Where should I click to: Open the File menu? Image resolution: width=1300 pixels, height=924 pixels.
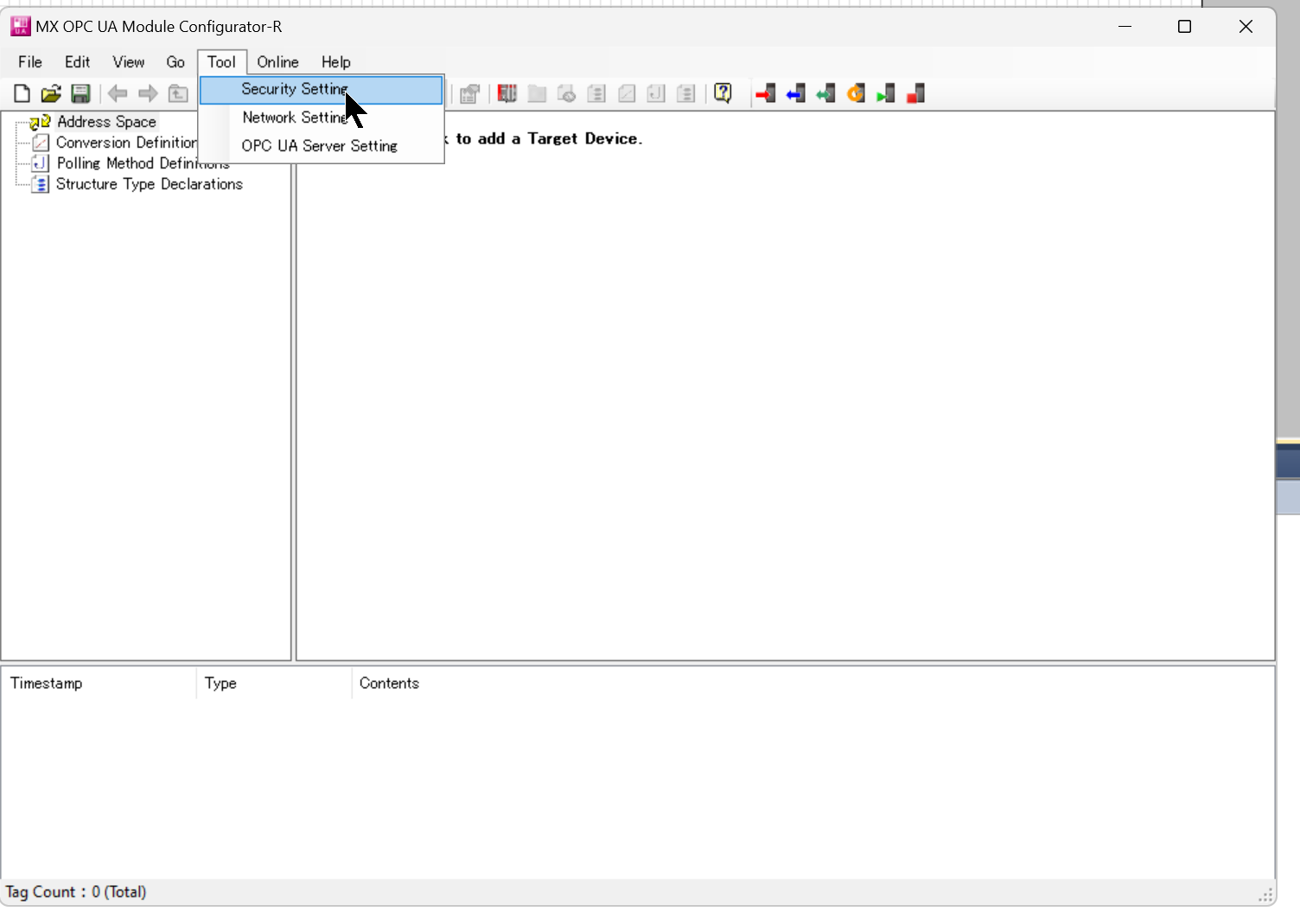coord(30,62)
